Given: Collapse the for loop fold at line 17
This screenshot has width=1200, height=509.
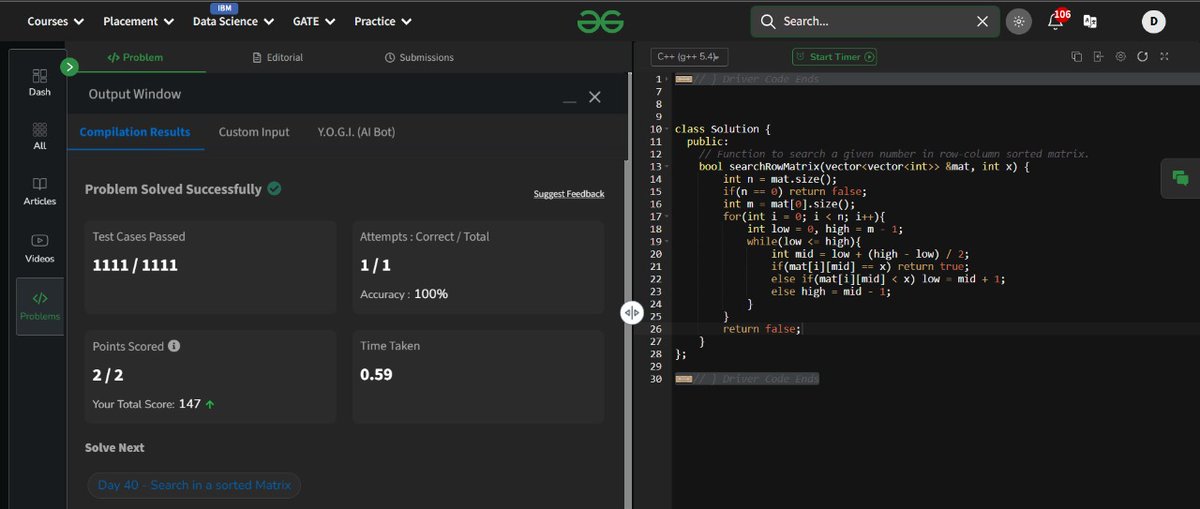Looking at the screenshot, I should pos(666,217).
